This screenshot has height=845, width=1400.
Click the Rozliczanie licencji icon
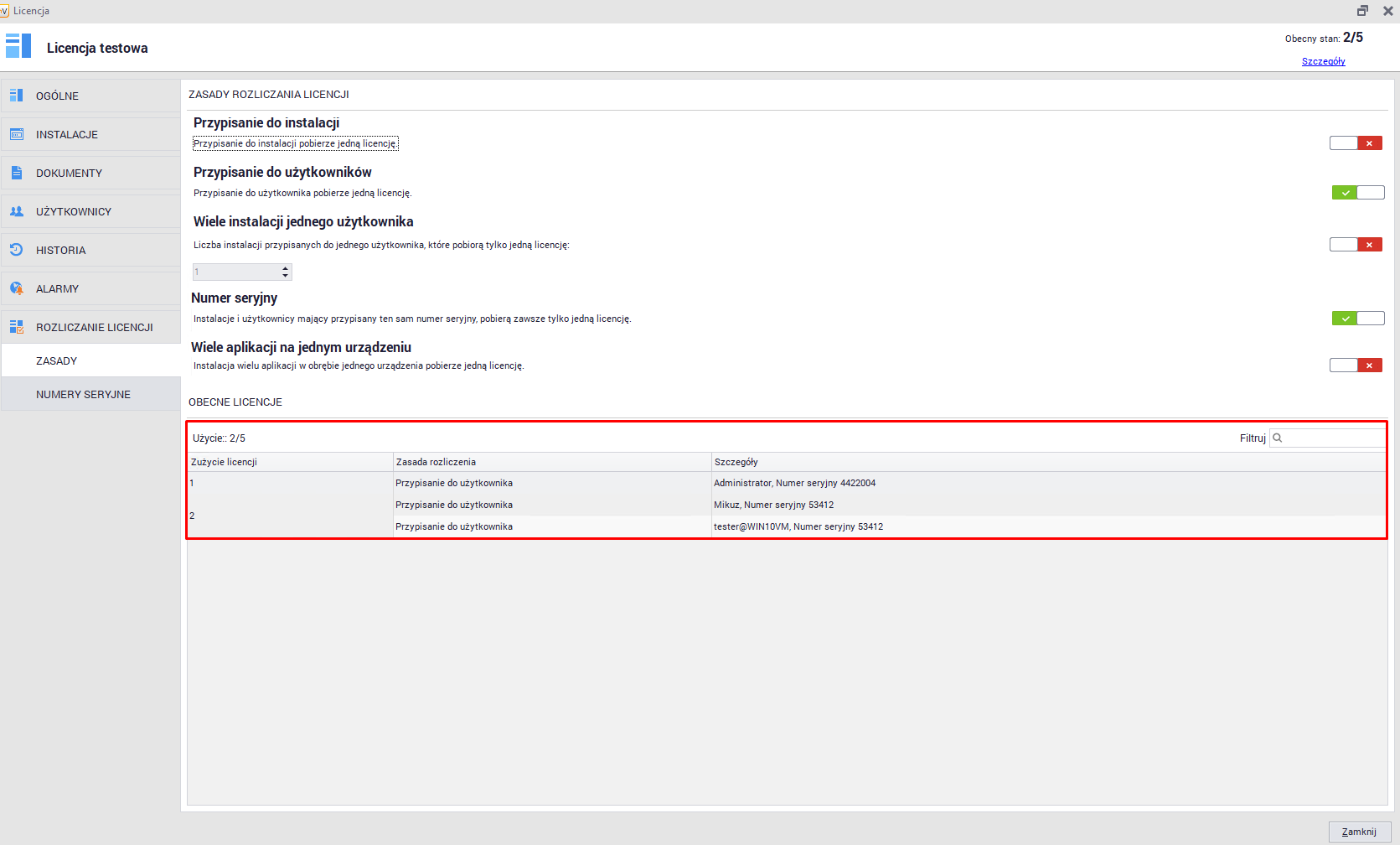coord(17,327)
